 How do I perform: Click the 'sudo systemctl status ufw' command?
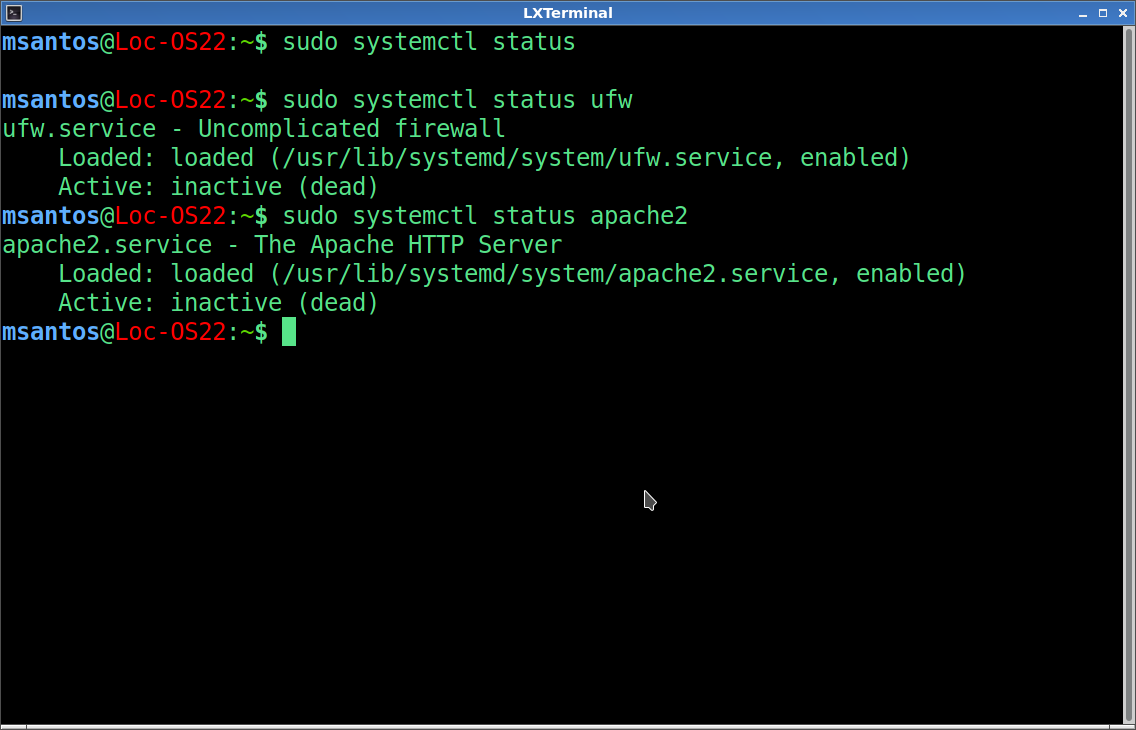pyautogui.click(x=456, y=101)
